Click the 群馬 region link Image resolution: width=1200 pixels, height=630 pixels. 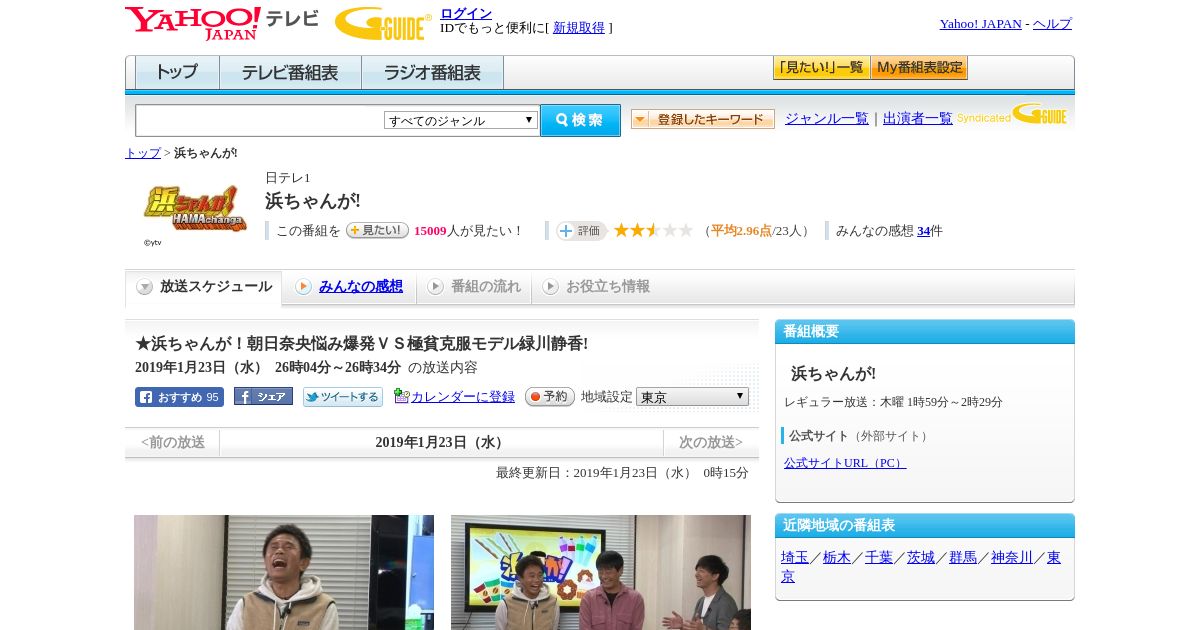click(x=963, y=557)
